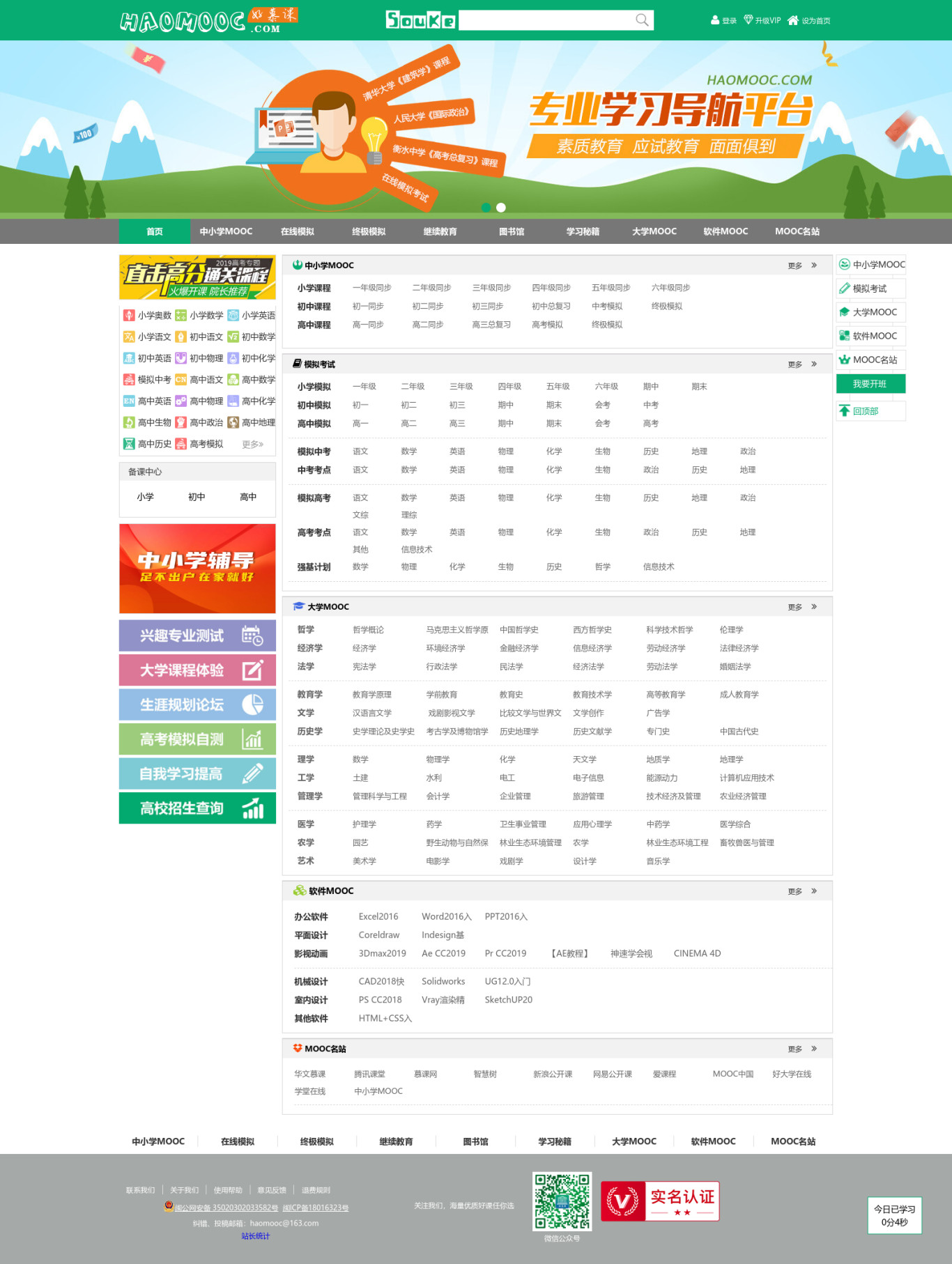This screenshot has width=952, height=1264.
Task: Click the 高校招生查询 banner button
Action: tap(197, 808)
